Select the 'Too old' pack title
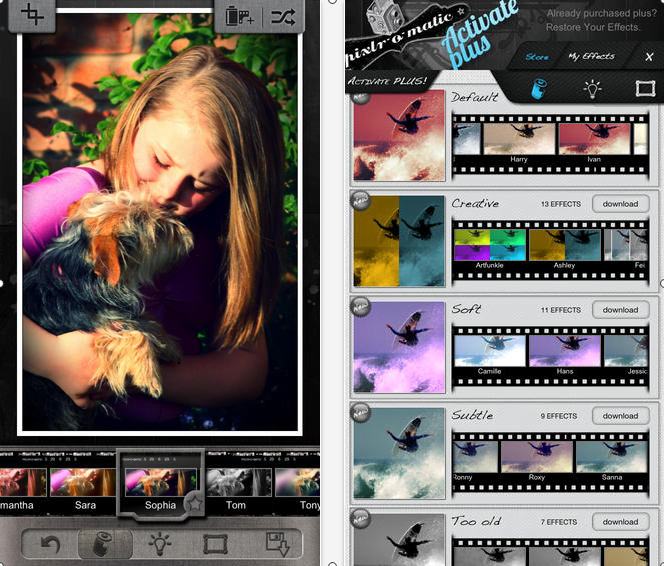Viewport: 664px width, 566px height. click(x=476, y=521)
